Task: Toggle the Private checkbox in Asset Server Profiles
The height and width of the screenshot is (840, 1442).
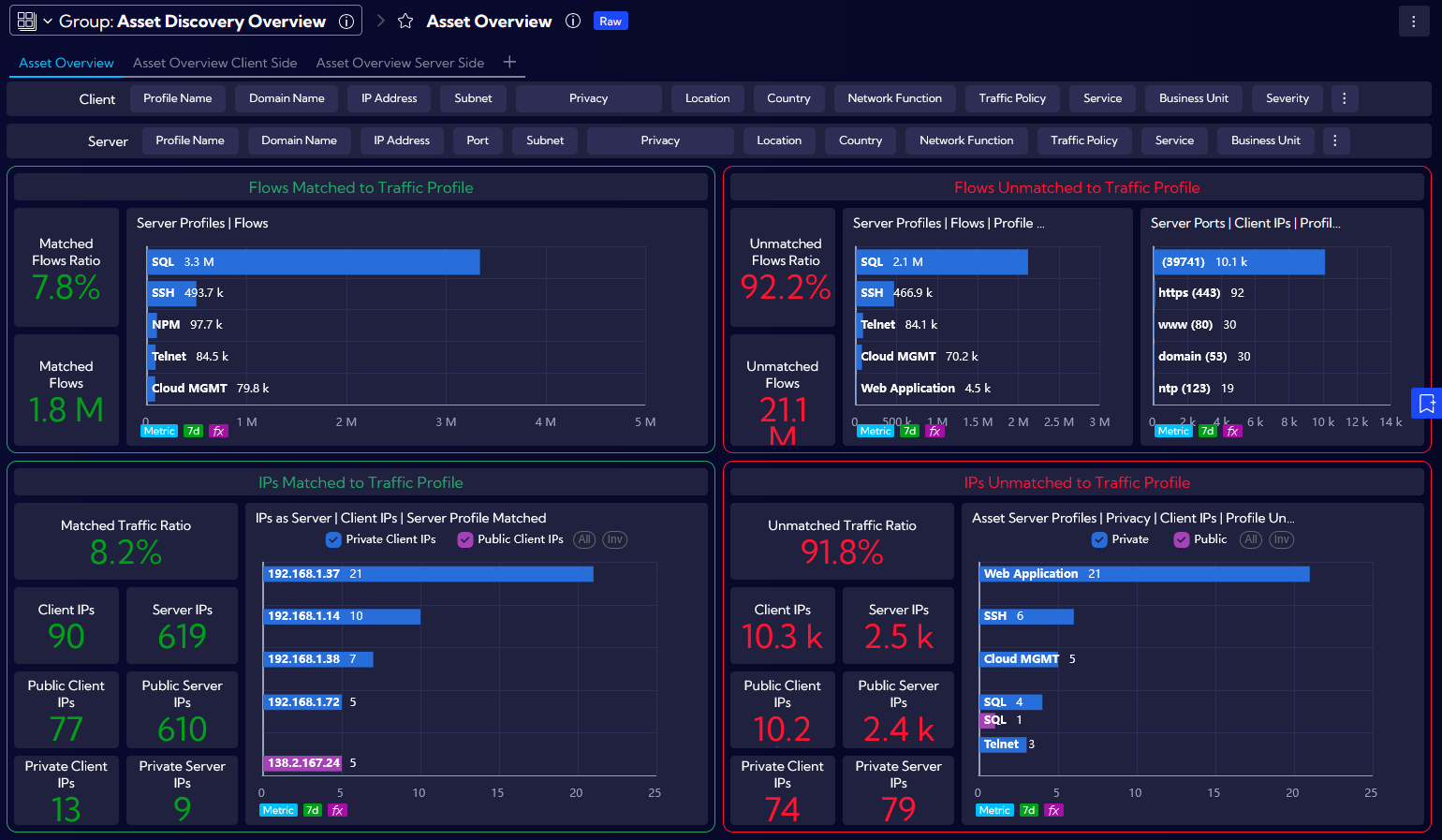Action: (1099, 539)
